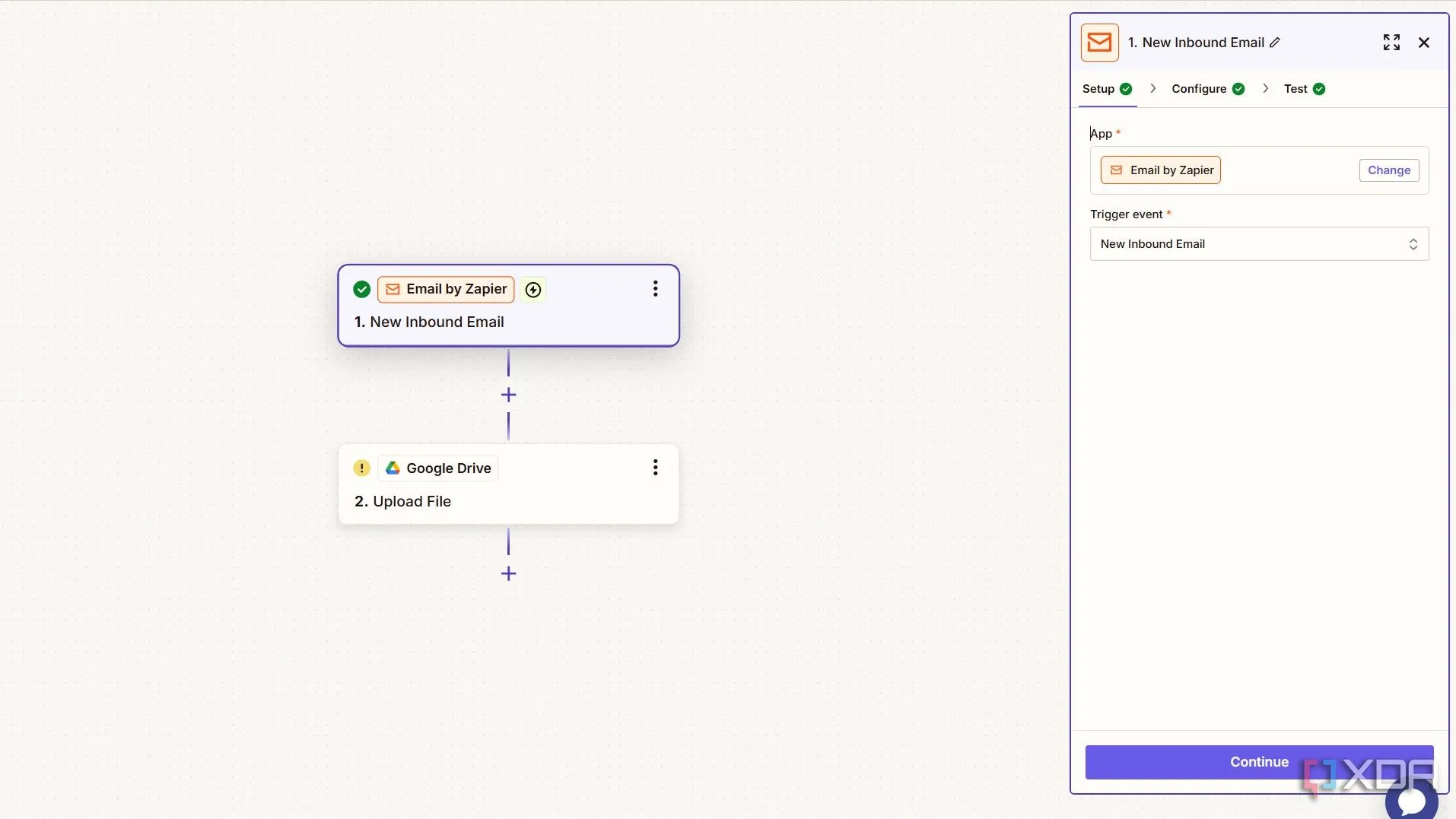Add a step between Email and Google Drive
1456x819 pixels.
[x=509, y=395]
